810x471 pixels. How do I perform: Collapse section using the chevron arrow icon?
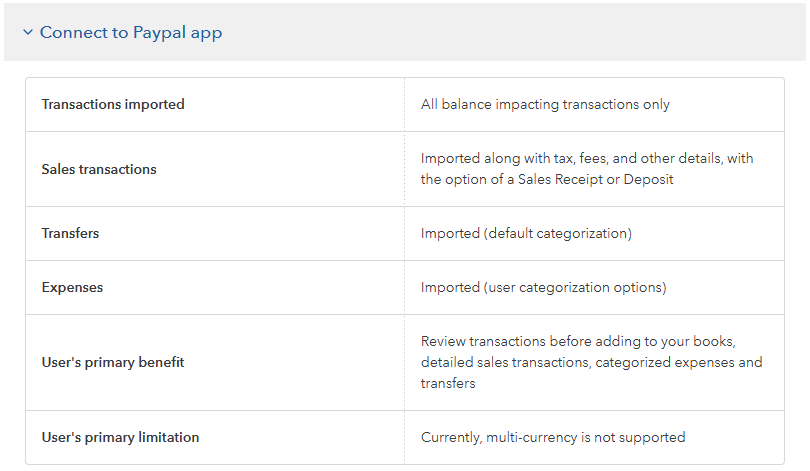[28, 33]
